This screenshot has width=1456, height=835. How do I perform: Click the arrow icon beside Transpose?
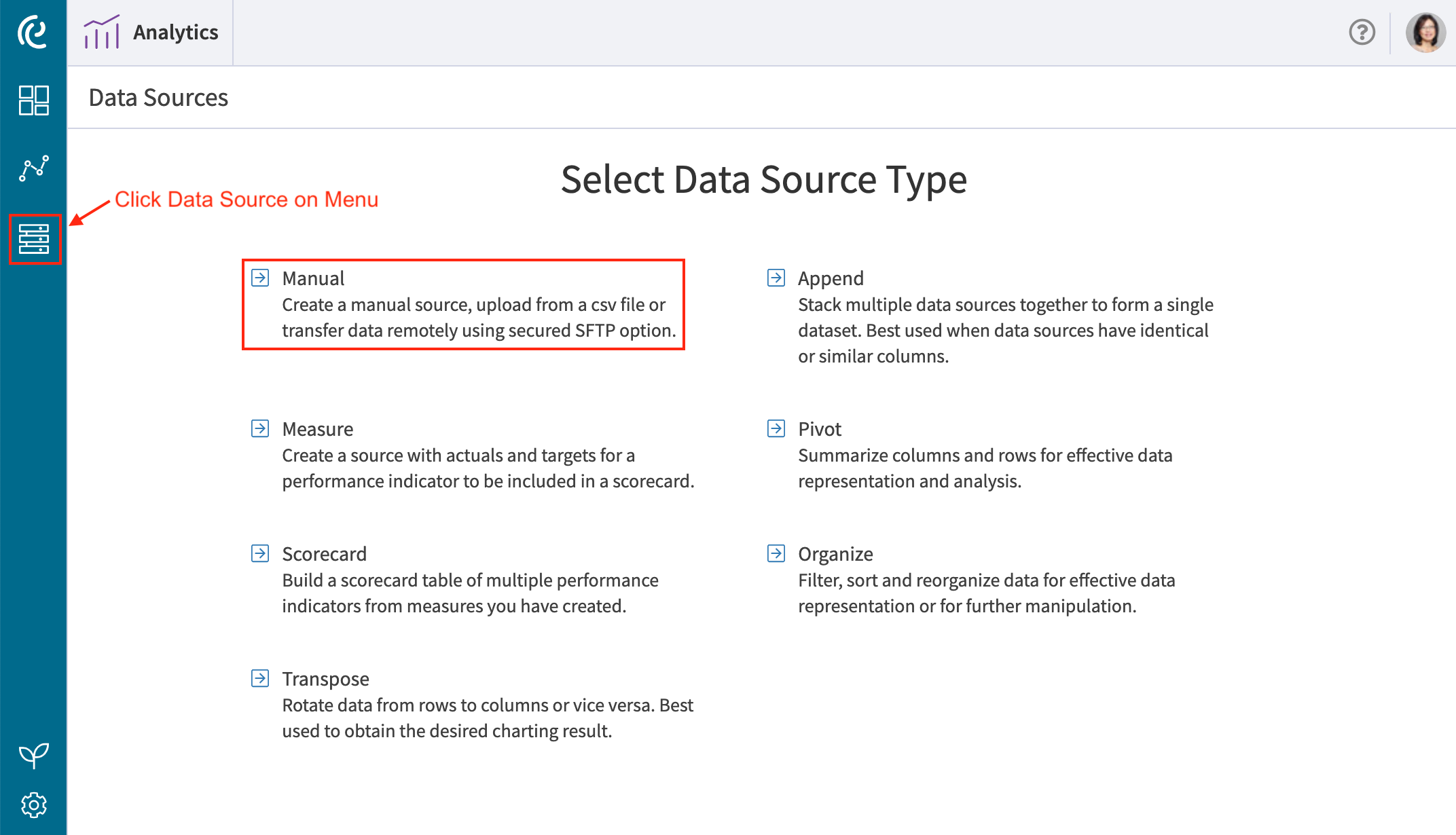point(260,678)
